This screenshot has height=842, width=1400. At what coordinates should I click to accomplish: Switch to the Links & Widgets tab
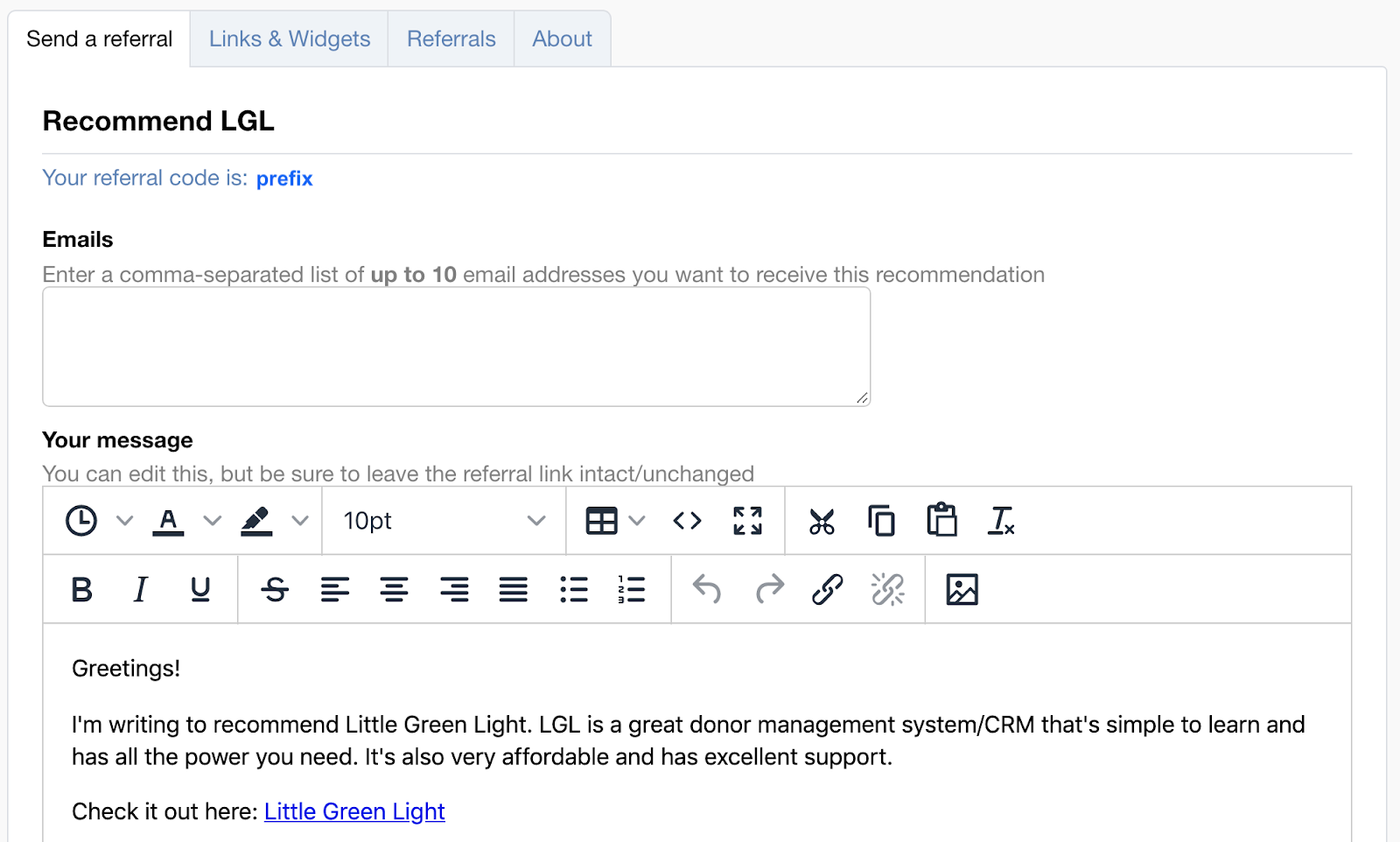290,39
